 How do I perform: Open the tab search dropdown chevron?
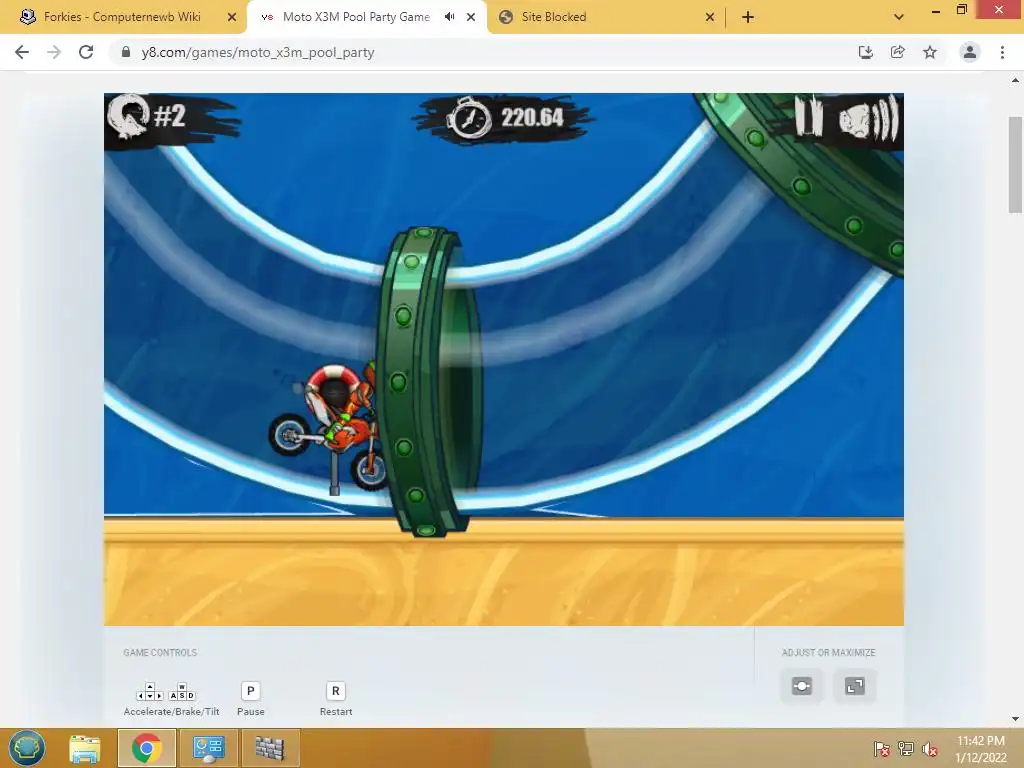click(x=899, y=17)
